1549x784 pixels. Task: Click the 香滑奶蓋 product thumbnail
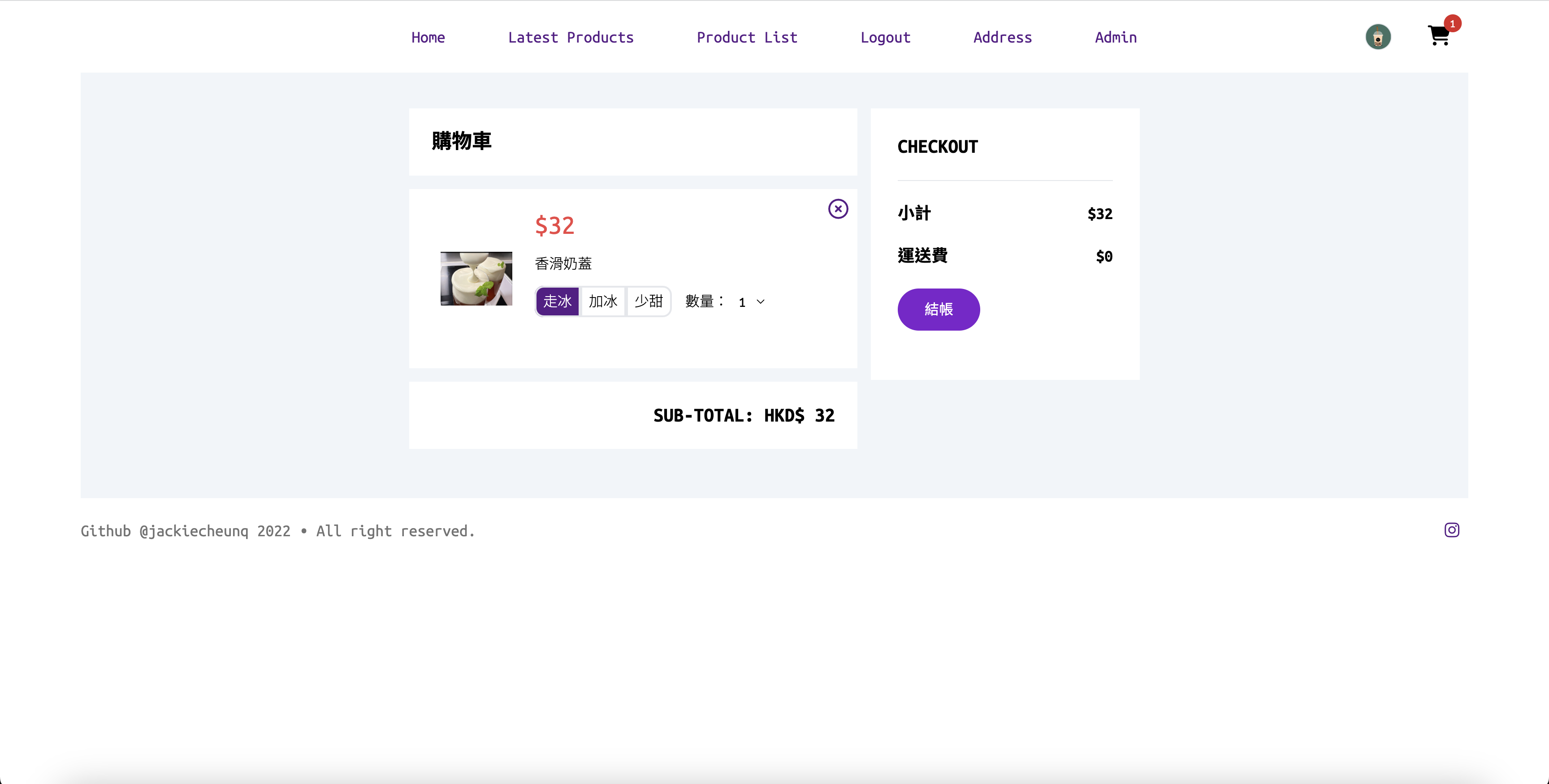click(x=476, y=278)
